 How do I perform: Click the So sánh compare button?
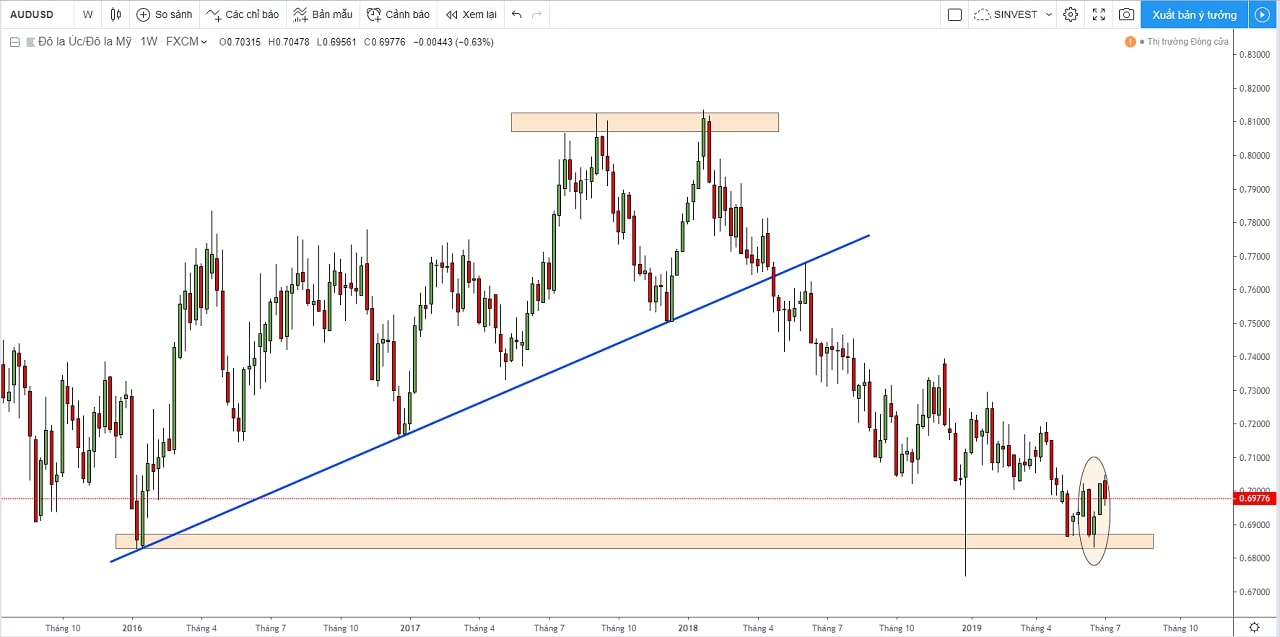tap(164, 14)
